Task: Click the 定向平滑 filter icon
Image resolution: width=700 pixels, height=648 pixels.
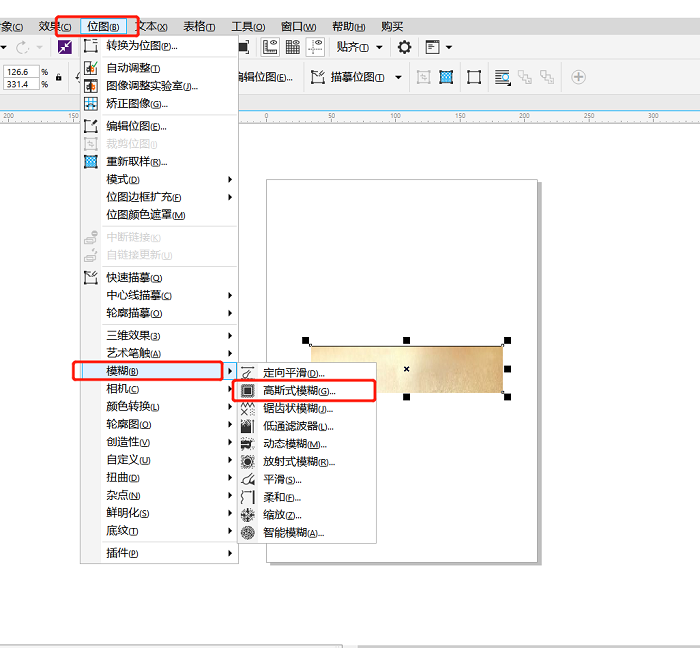Action: click(248, 373)
